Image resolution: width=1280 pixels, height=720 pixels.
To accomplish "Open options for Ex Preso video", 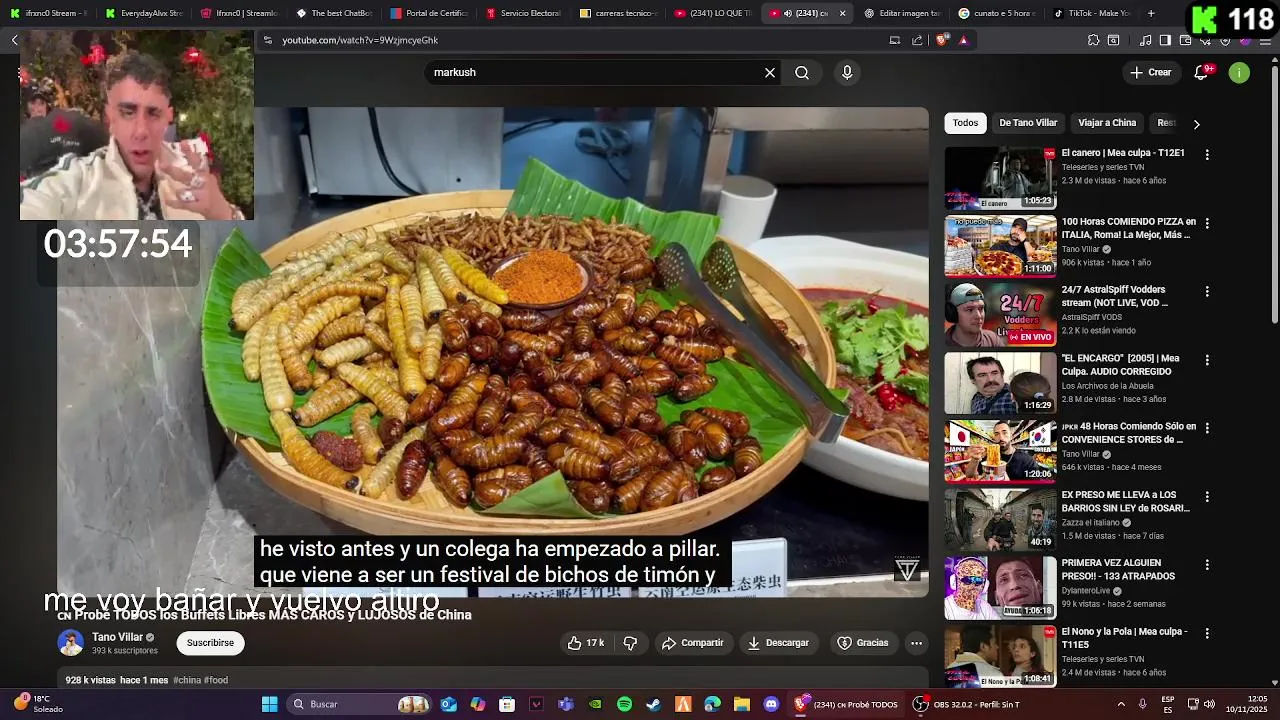I will pos(1207,496).
